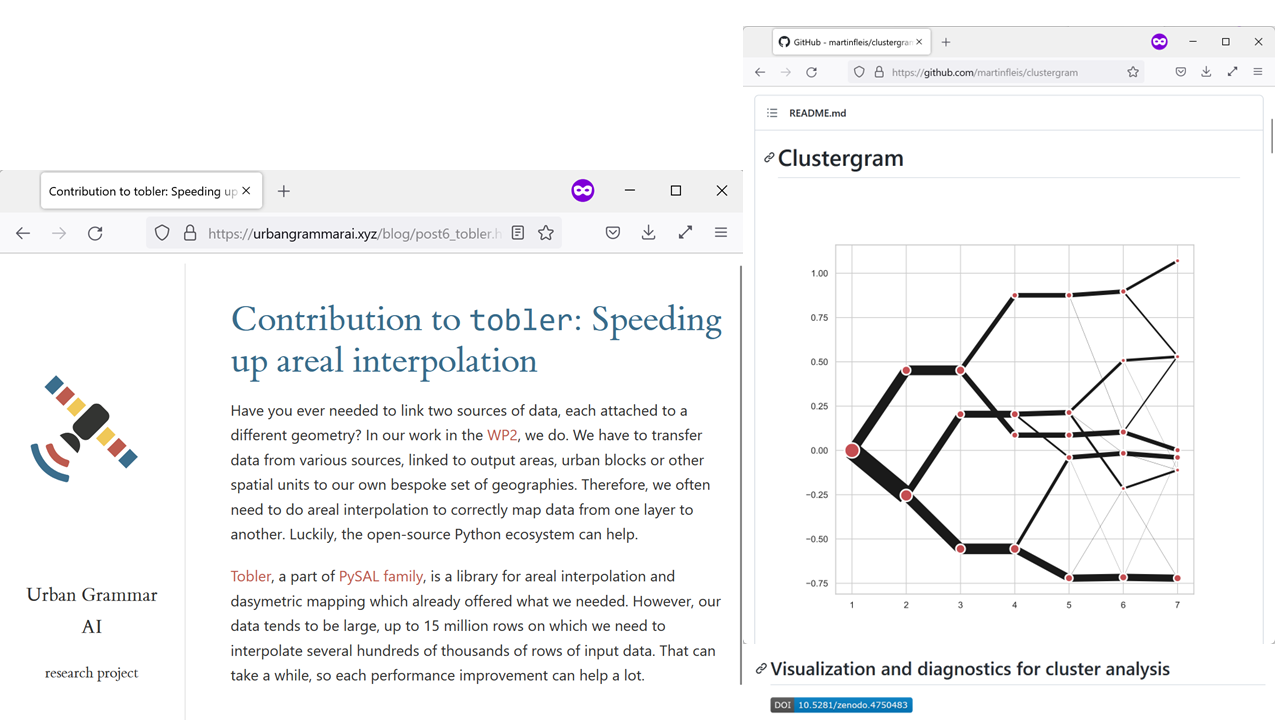Screen dimensions: 1280x720
Task: Open application menu in the GitHub window
Action: [1258, 72]
